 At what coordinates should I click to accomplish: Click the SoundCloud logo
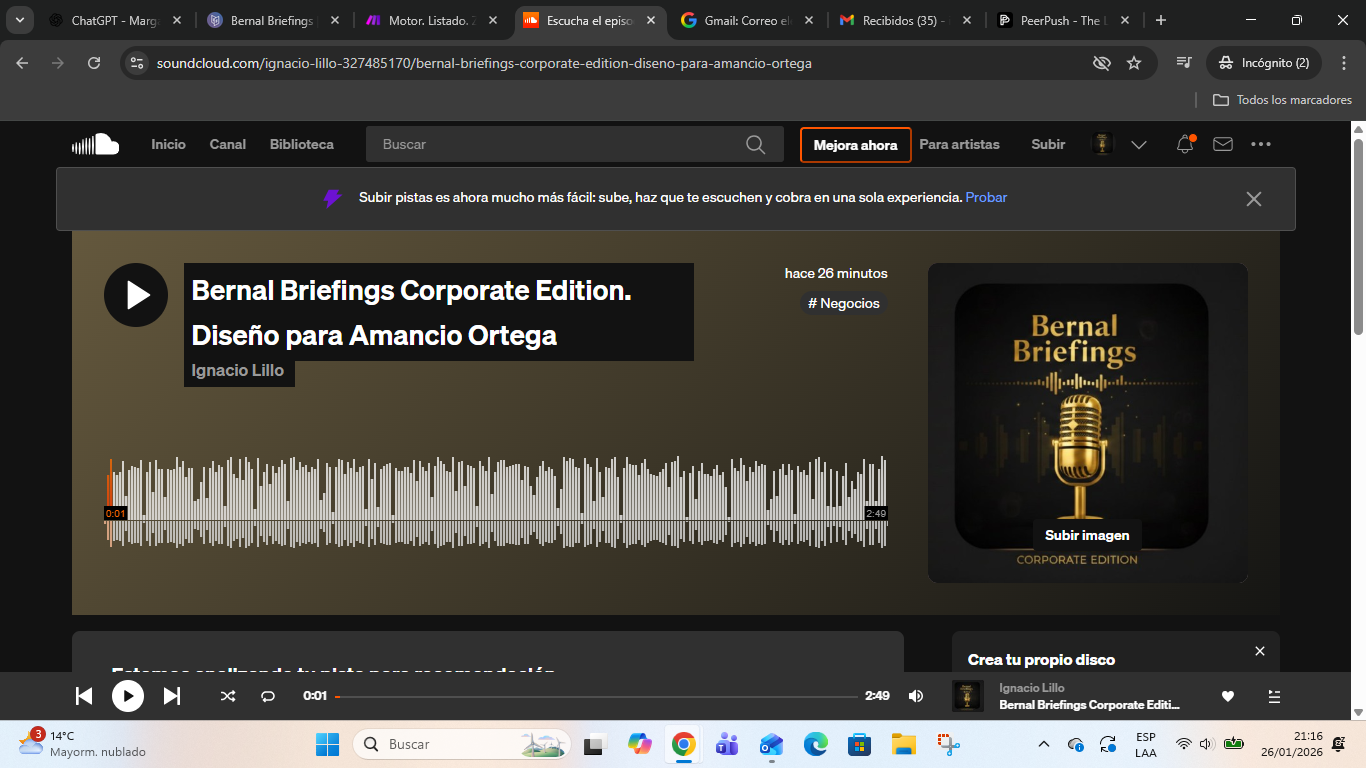[95, 143]
